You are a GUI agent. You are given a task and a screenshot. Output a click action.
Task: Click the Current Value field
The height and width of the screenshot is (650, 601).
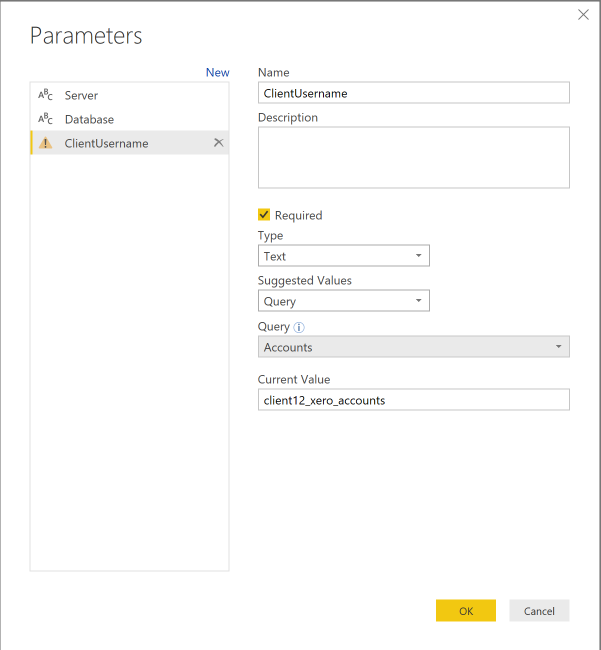pyautogui.click(x=414, y=400)
